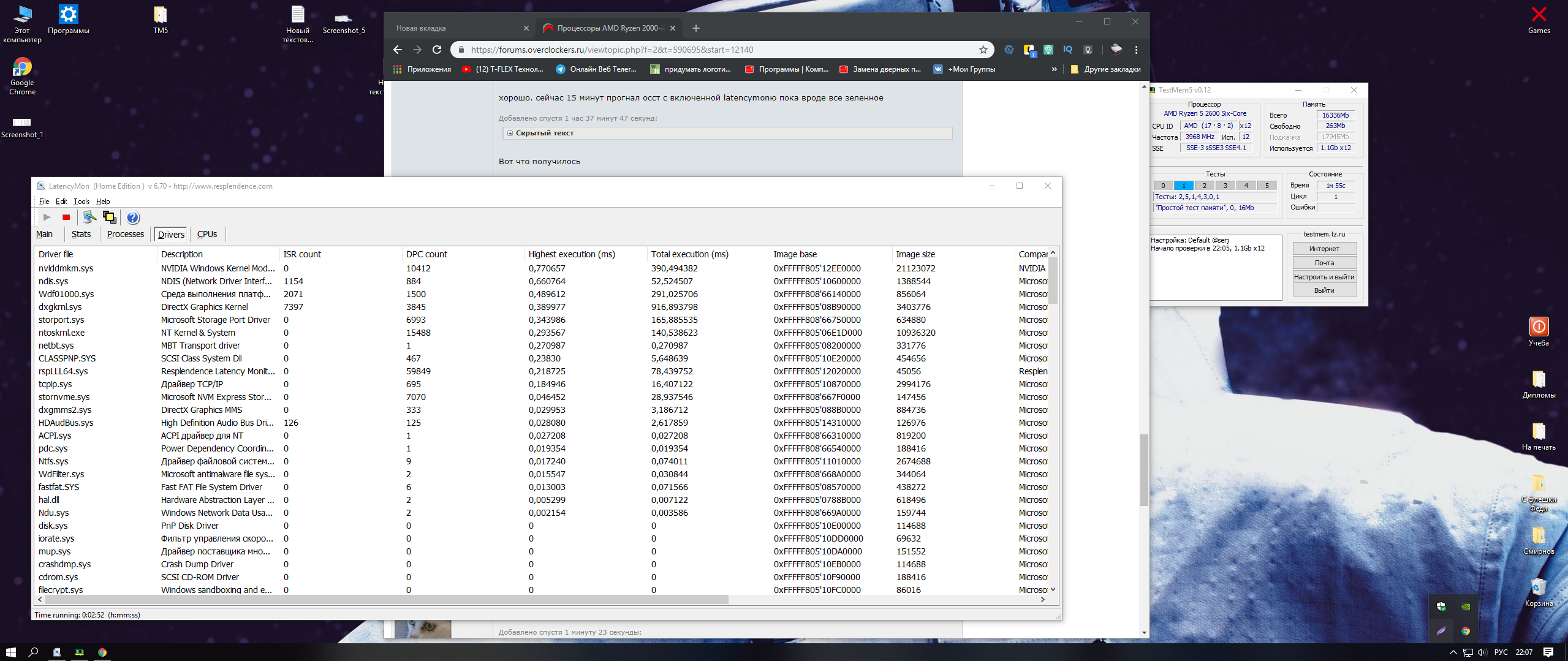Open the IQ extension in Chrome toolbar
The width and height of the screenshot is (1568, 661).
[x=1068, y=50]
